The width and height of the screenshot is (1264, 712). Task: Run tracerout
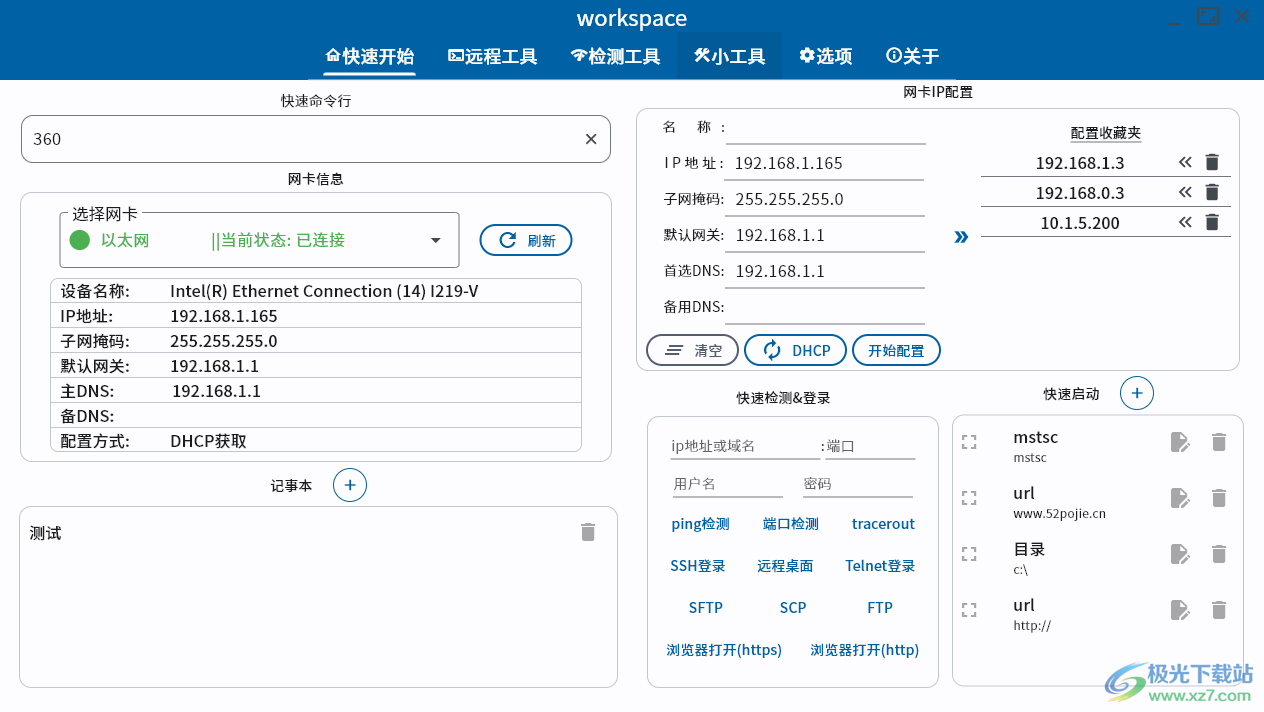click(883, 524)
